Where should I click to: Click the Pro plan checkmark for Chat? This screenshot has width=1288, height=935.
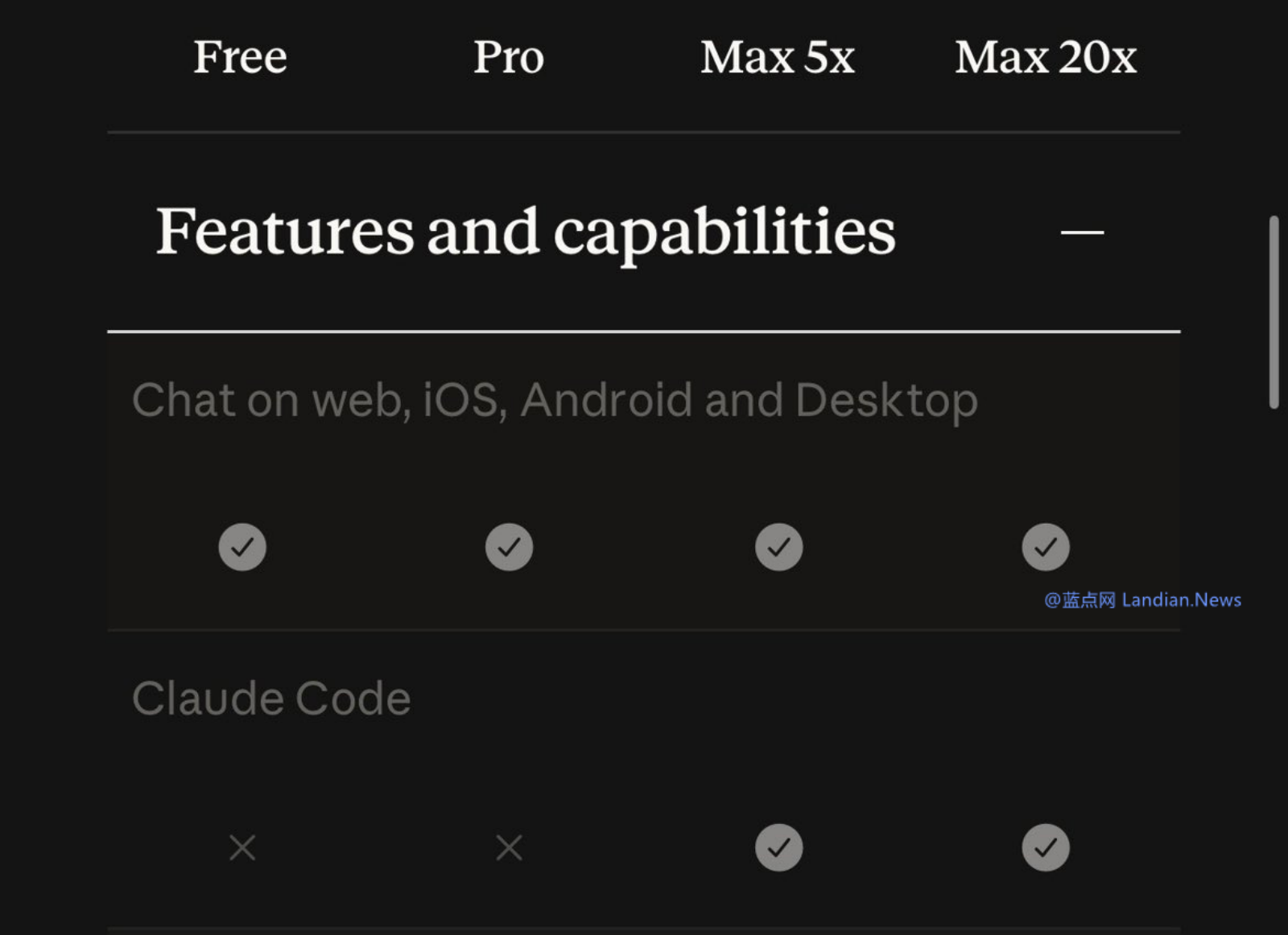[509, 547]
